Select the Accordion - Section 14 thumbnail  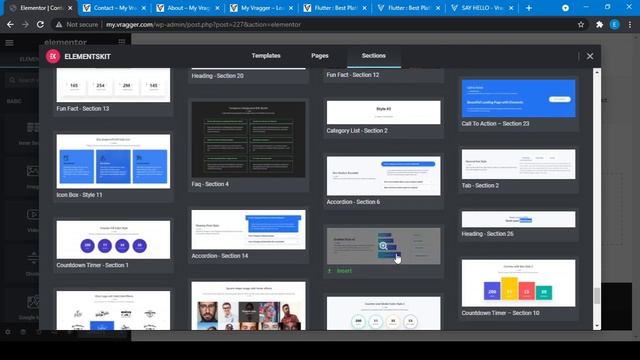point(248,229)
